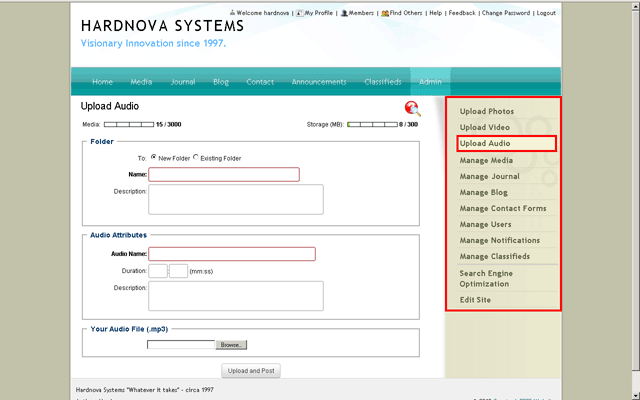The height and width of the screenshot is (400, 640).
Task: Switch to the Classifieds nav tab
Action: (383, 82)
